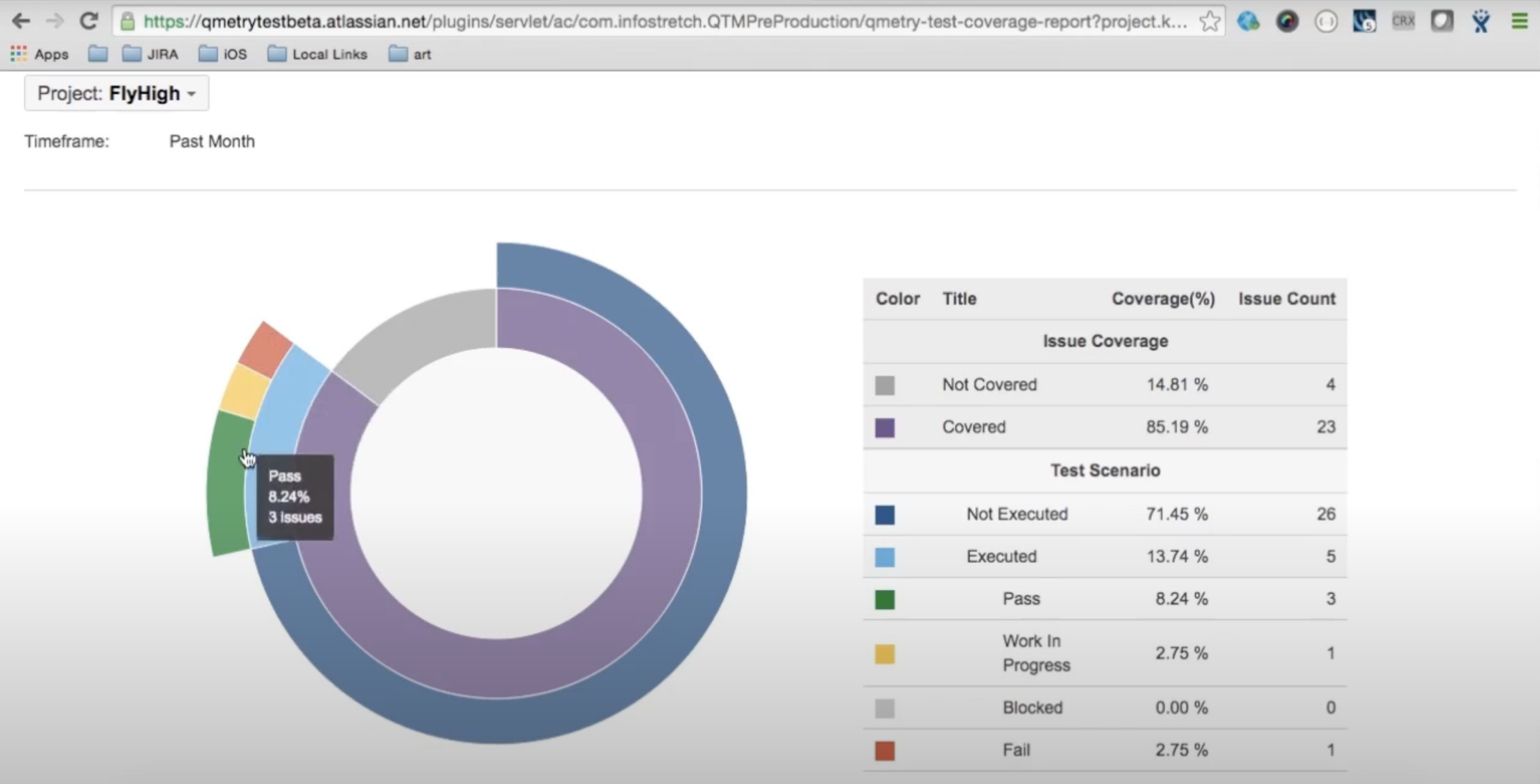
Task: Go back with the browser back arrow
Action: click(20, 21)
